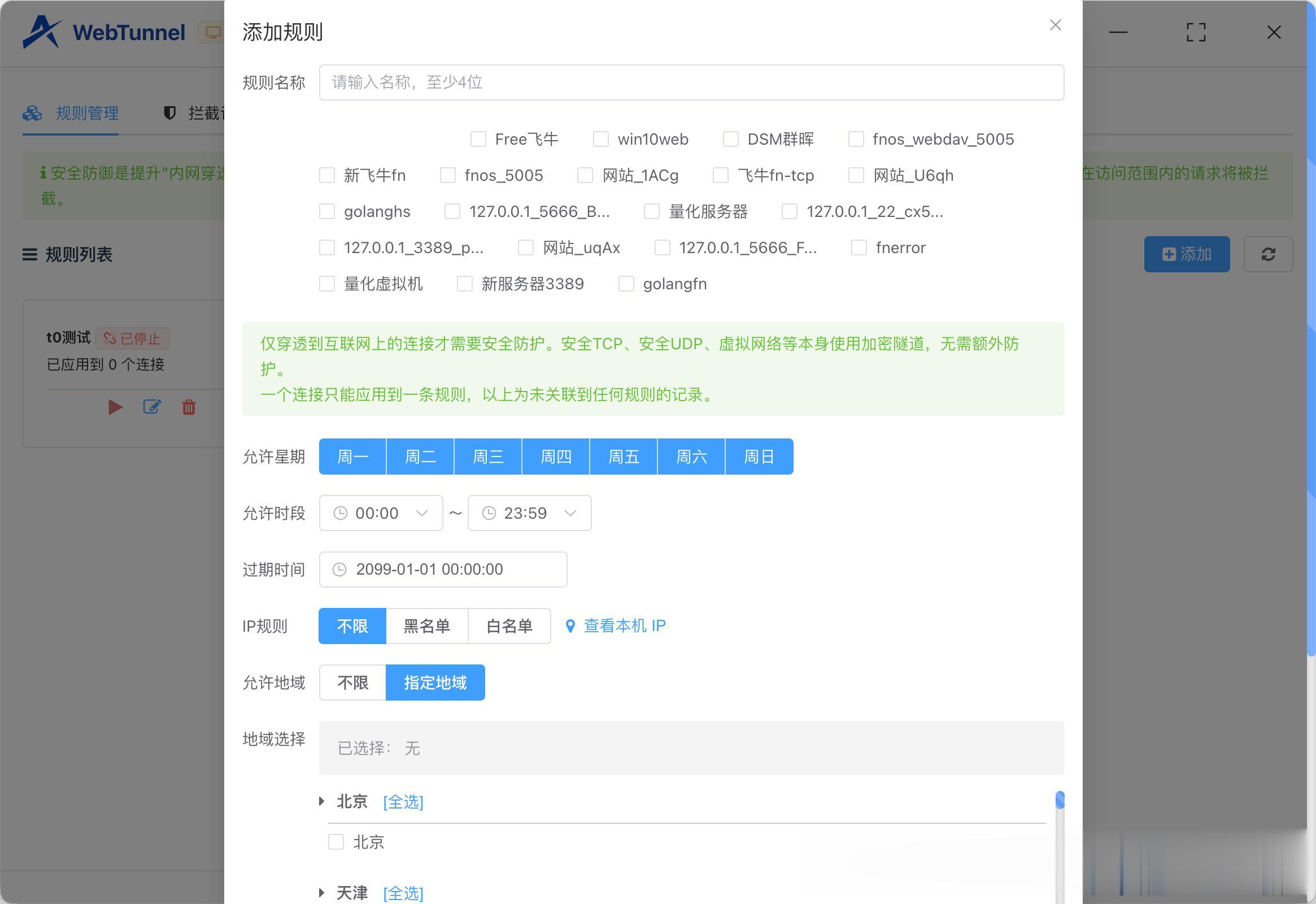Select the 白名单 IP rule option
The image size is (1316, 904).
[x=509, y=626]
